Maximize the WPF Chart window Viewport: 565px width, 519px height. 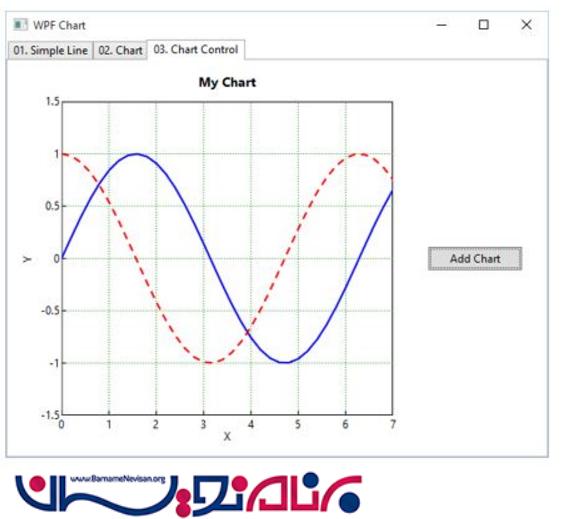point(484,25)
